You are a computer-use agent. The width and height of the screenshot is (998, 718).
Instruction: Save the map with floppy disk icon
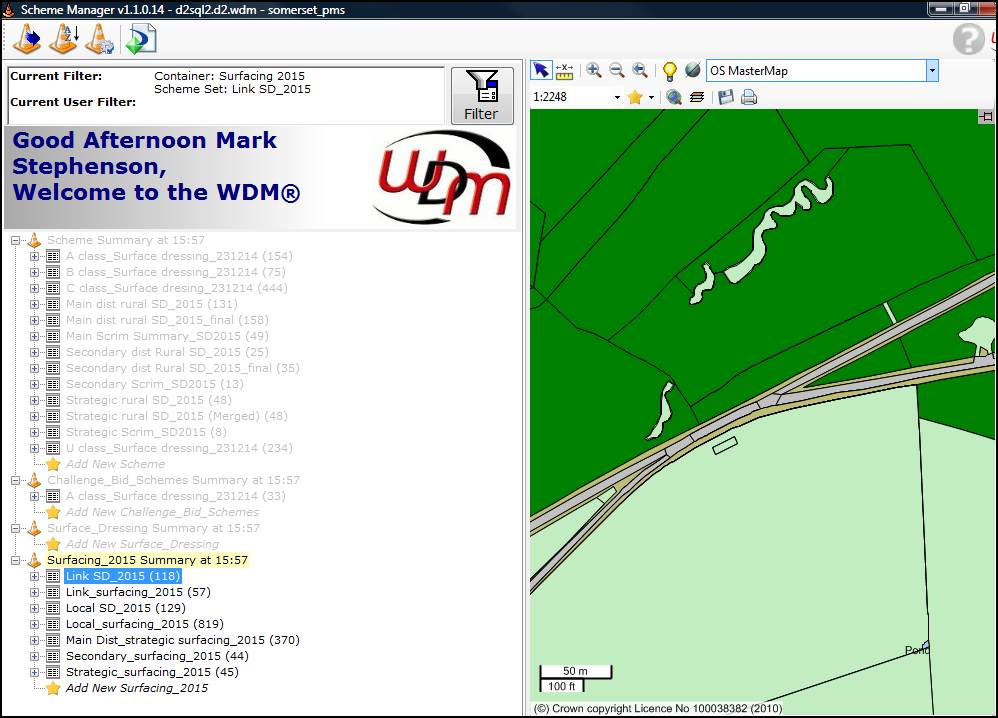click(726, 97)
